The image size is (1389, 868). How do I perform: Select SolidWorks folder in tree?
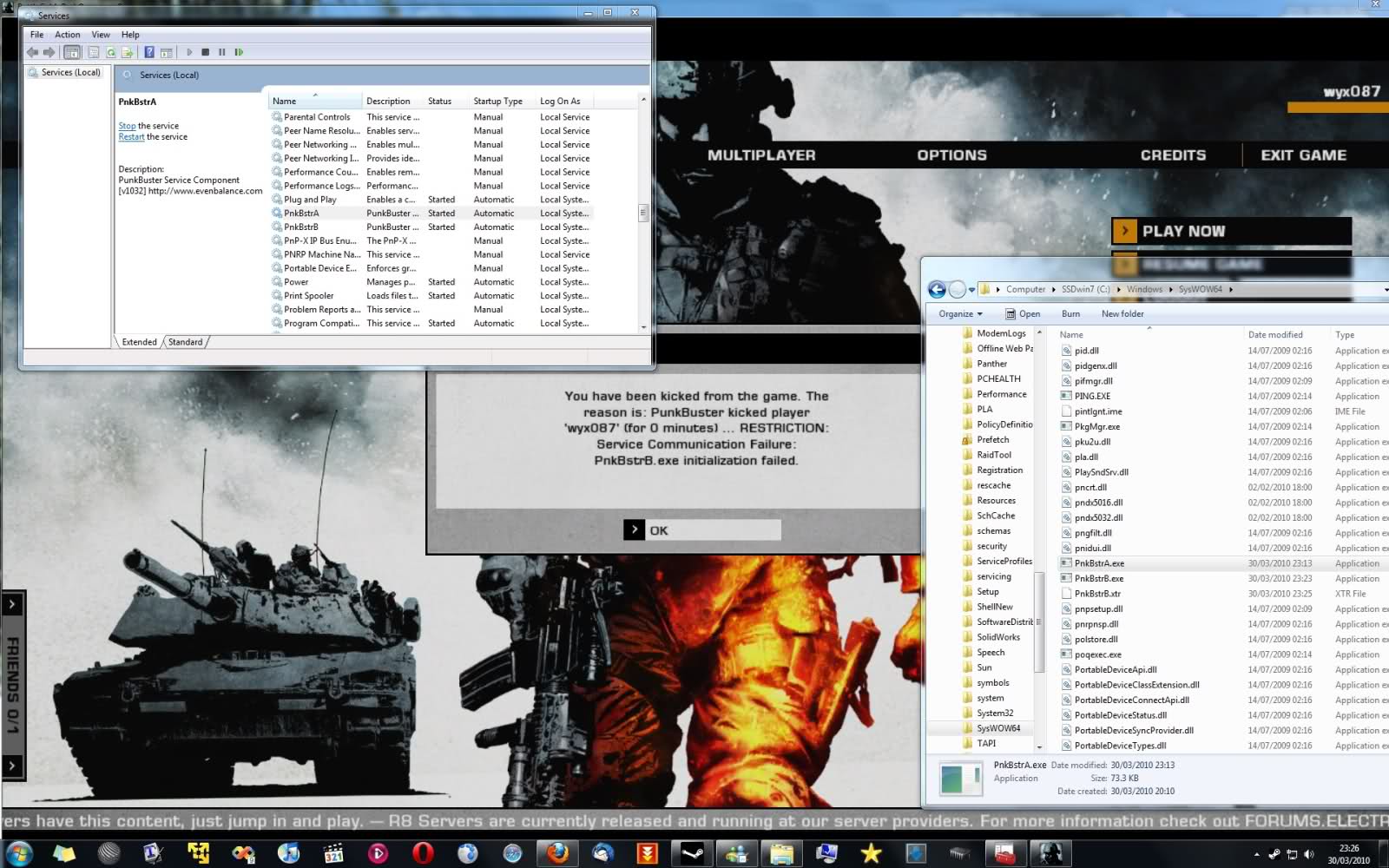coord(998,637)
